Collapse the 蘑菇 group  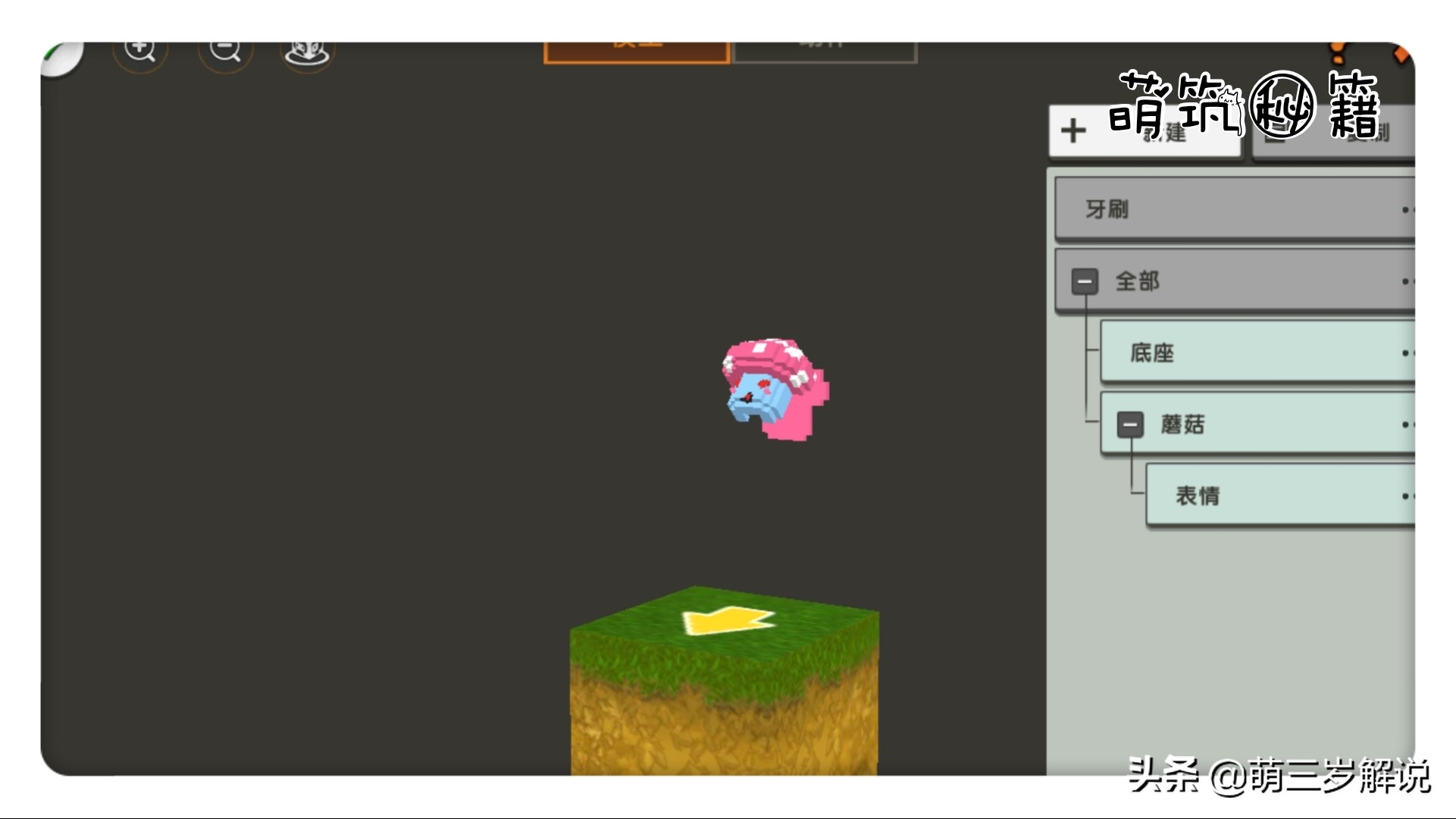tap(1129, 424)
